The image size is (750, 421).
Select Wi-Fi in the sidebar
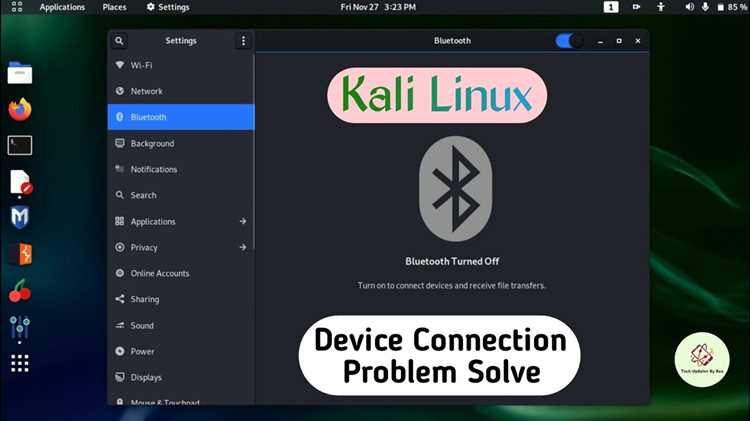click(181, 65)
